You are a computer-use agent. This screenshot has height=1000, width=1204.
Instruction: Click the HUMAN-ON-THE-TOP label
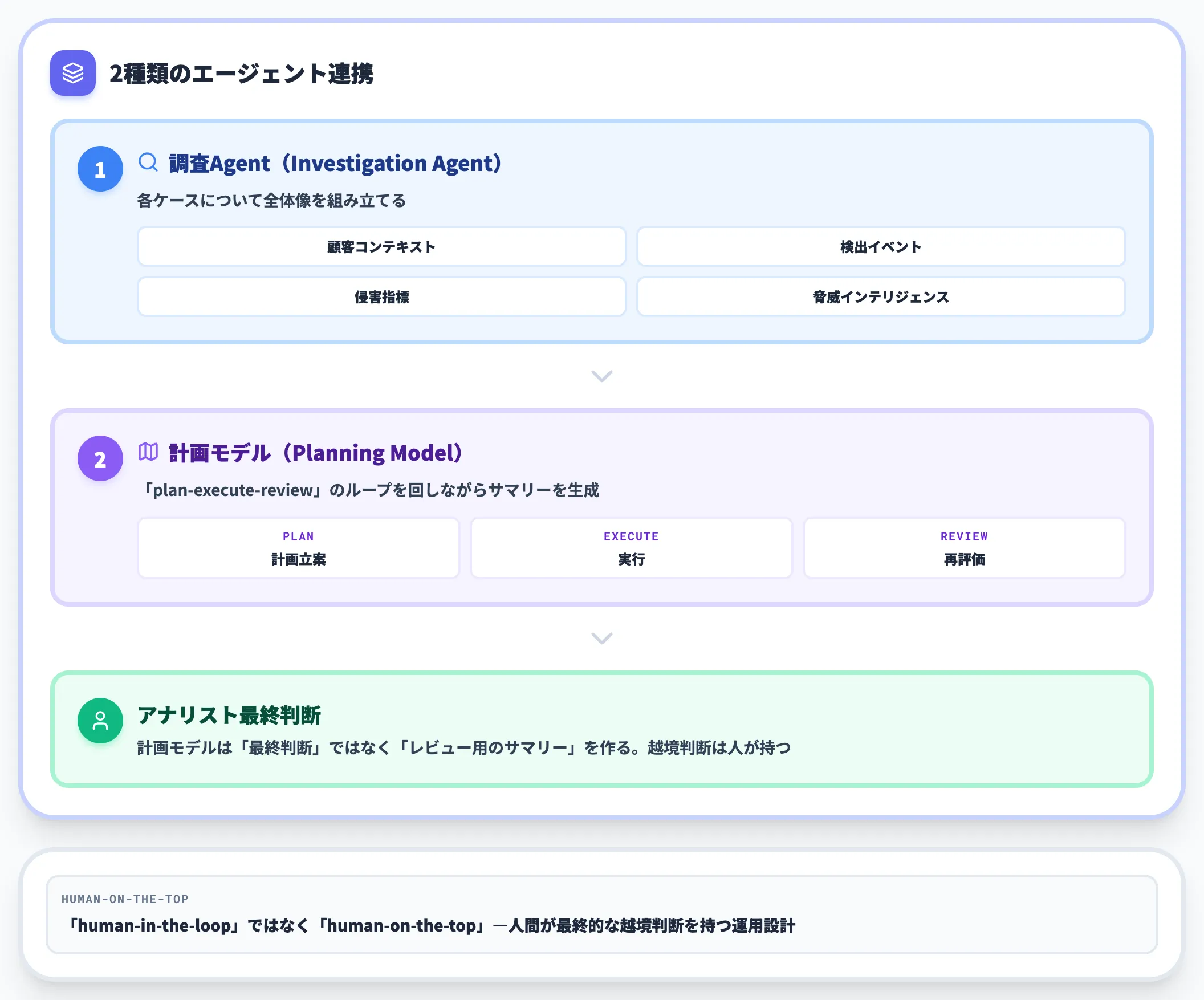[125, 899]
